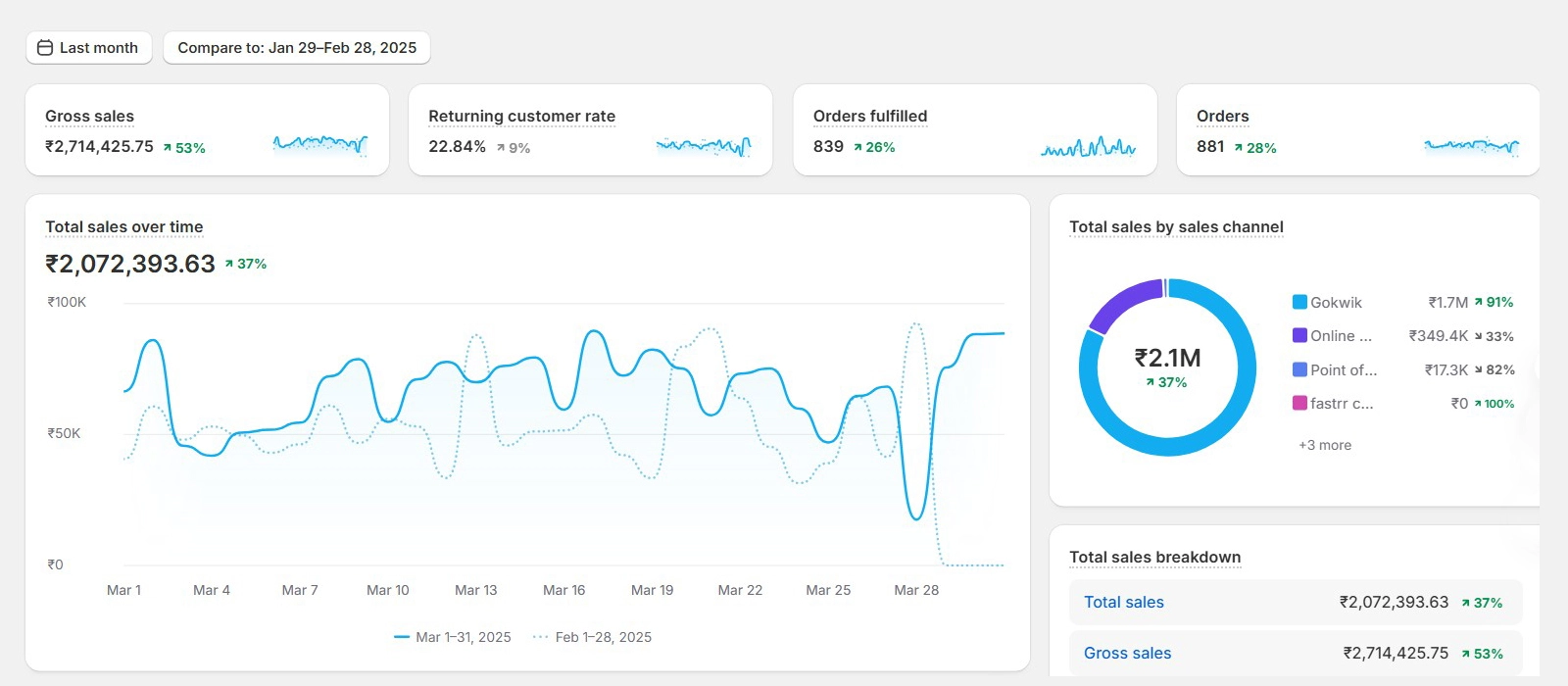Screen dimensions: 1568x686
Task: Open the Total sales over time report
Action: [x=124, y=227]
